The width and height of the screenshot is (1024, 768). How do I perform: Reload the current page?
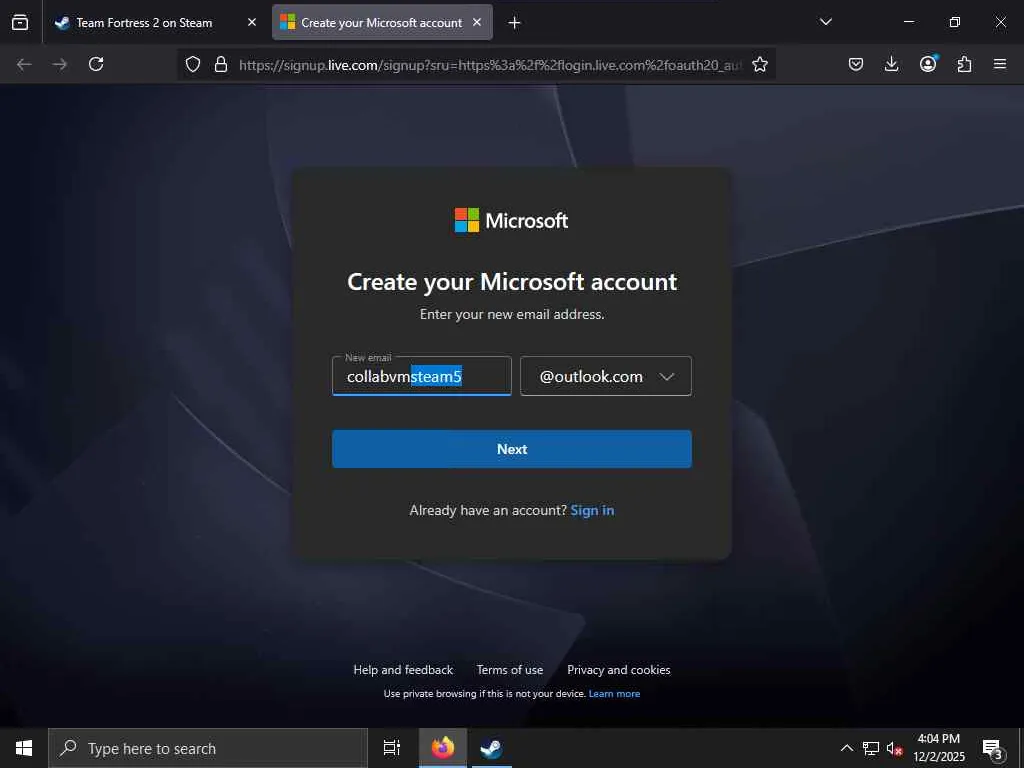coord(96,64)
